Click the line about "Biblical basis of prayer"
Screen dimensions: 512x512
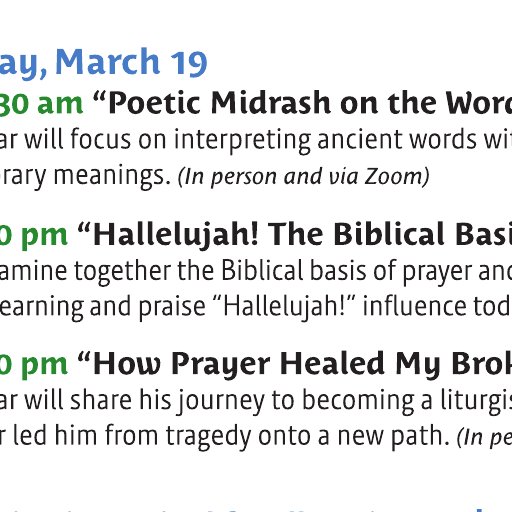pyautogui.click(x=256, y=271)
